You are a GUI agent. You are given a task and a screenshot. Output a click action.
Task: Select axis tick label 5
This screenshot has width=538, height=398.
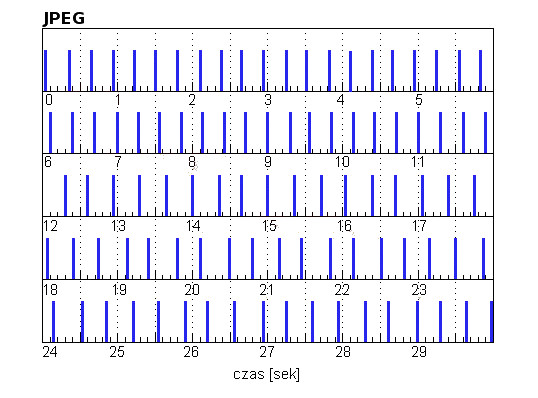[419, 100]
